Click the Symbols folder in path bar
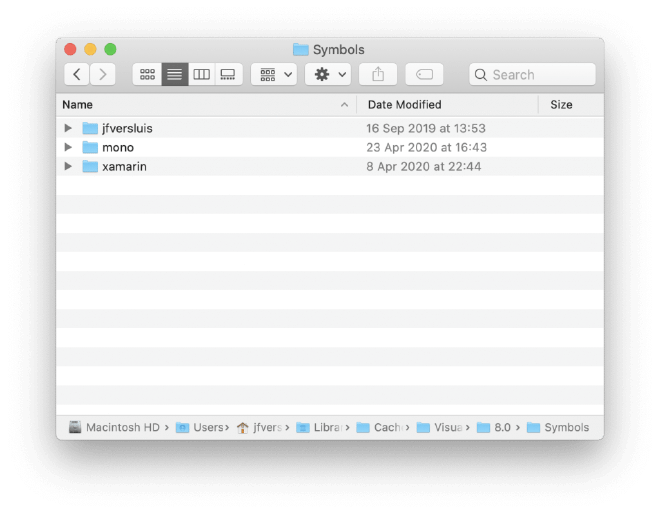660x514 pixels. (558, 427)
